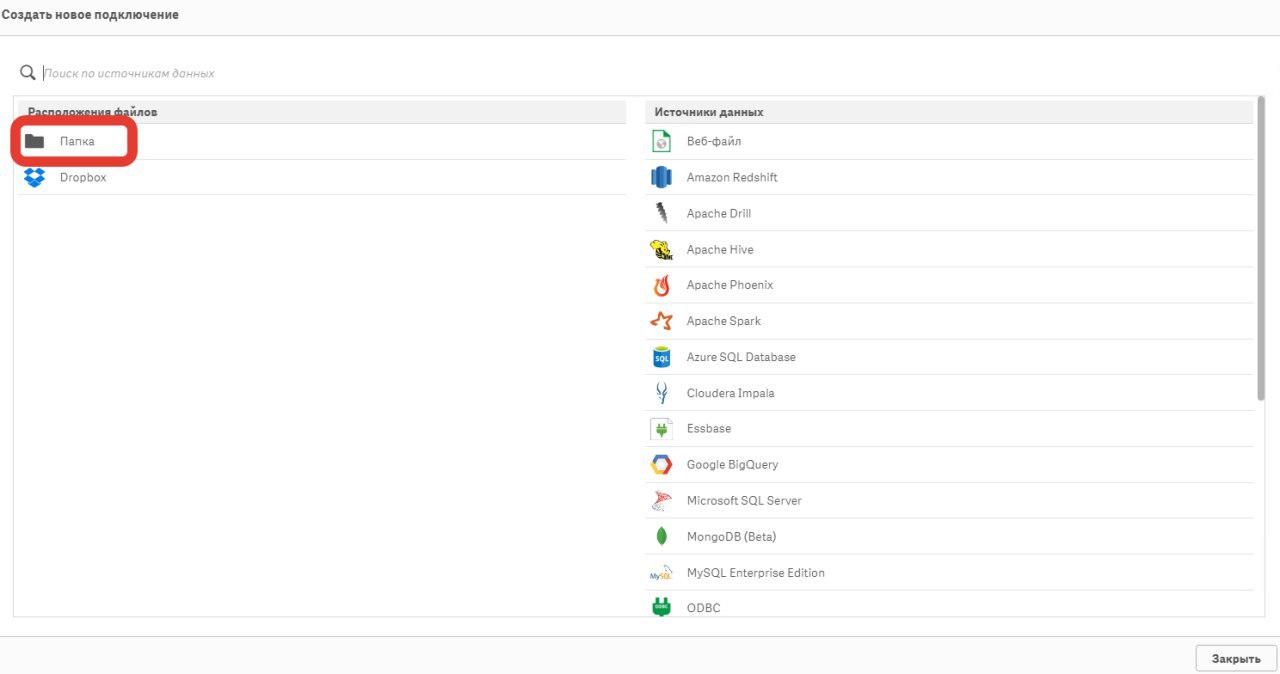The width and height of the screenshot is (1280, 674).
Task: Click the Apache Spark star icon
Action: tap(661, 321)
